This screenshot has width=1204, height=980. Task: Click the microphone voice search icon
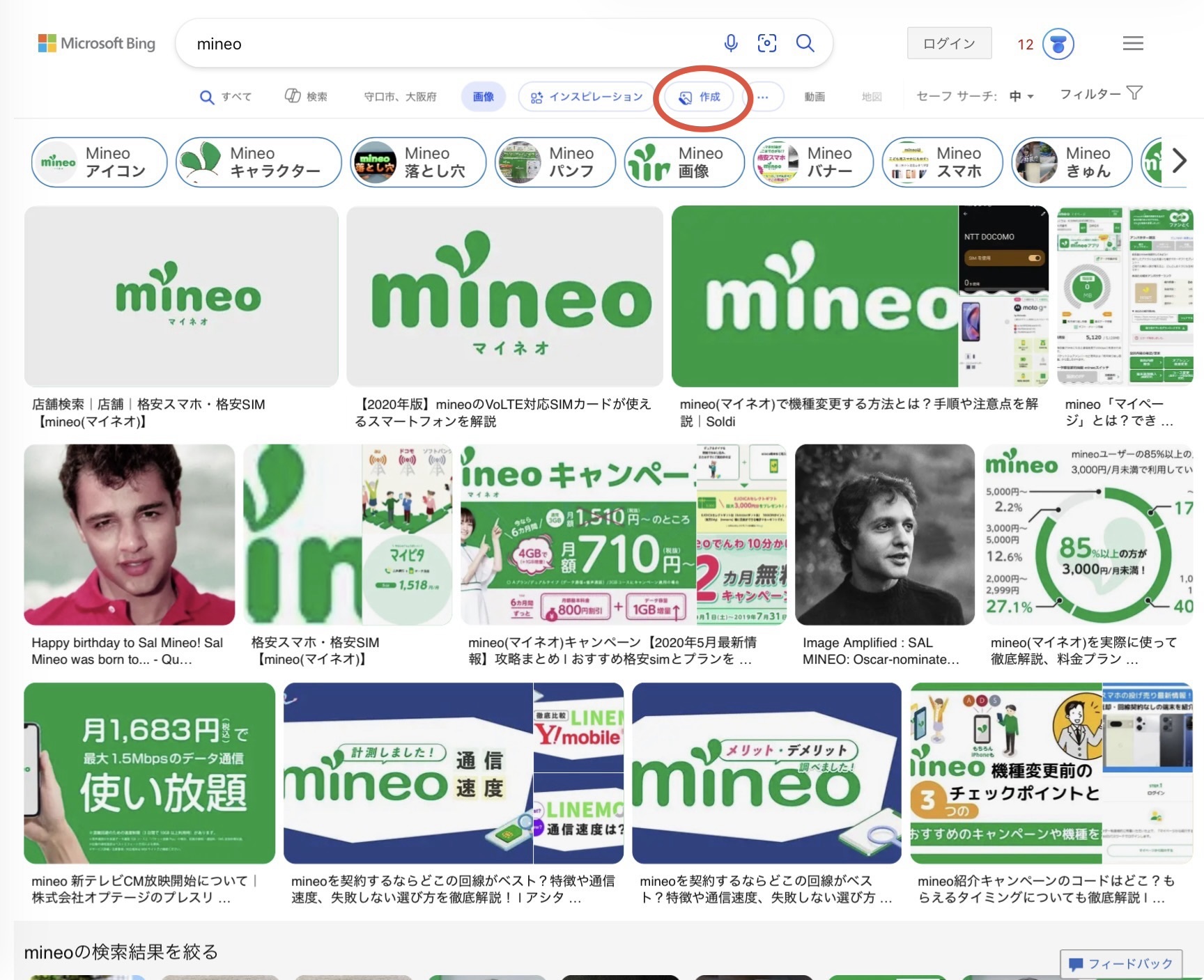pyautogui.click(x=730, y=43)
